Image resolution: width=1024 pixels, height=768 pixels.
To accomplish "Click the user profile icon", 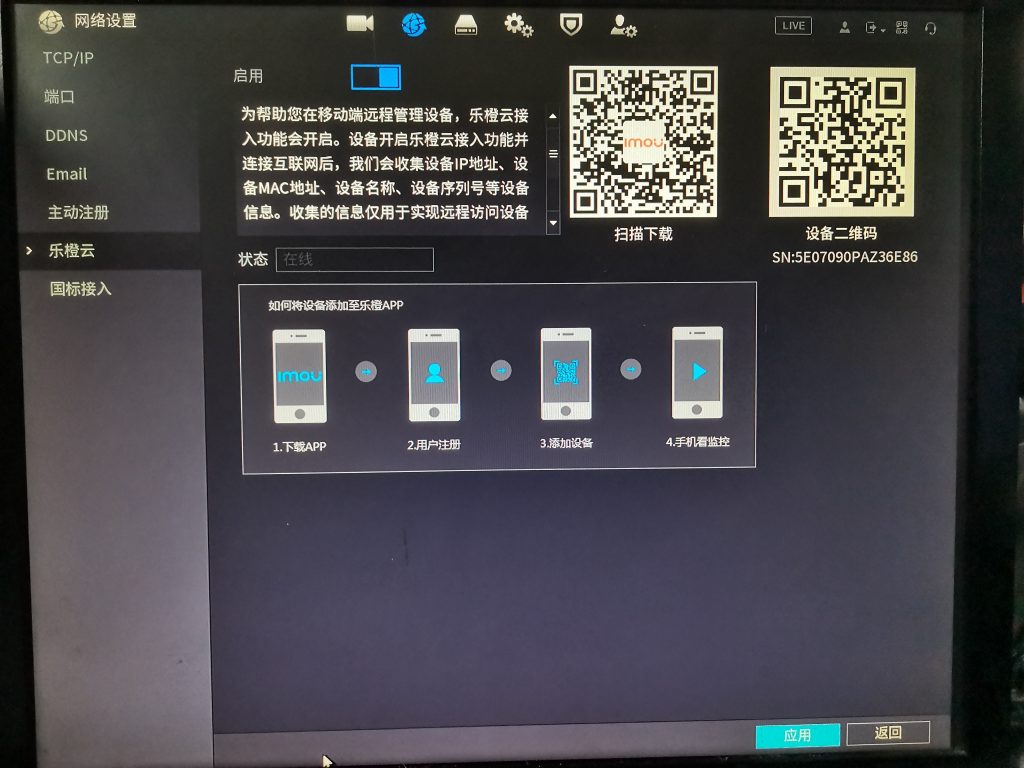I will pos(845,28).
